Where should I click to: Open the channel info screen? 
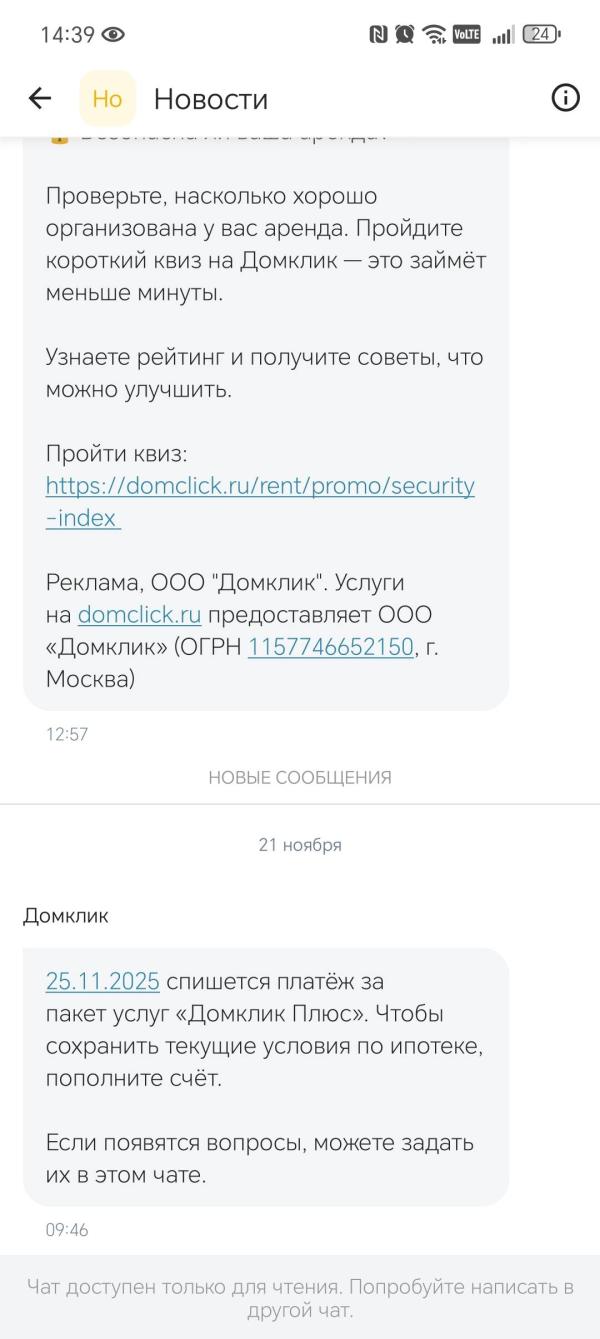coord(564,98)
